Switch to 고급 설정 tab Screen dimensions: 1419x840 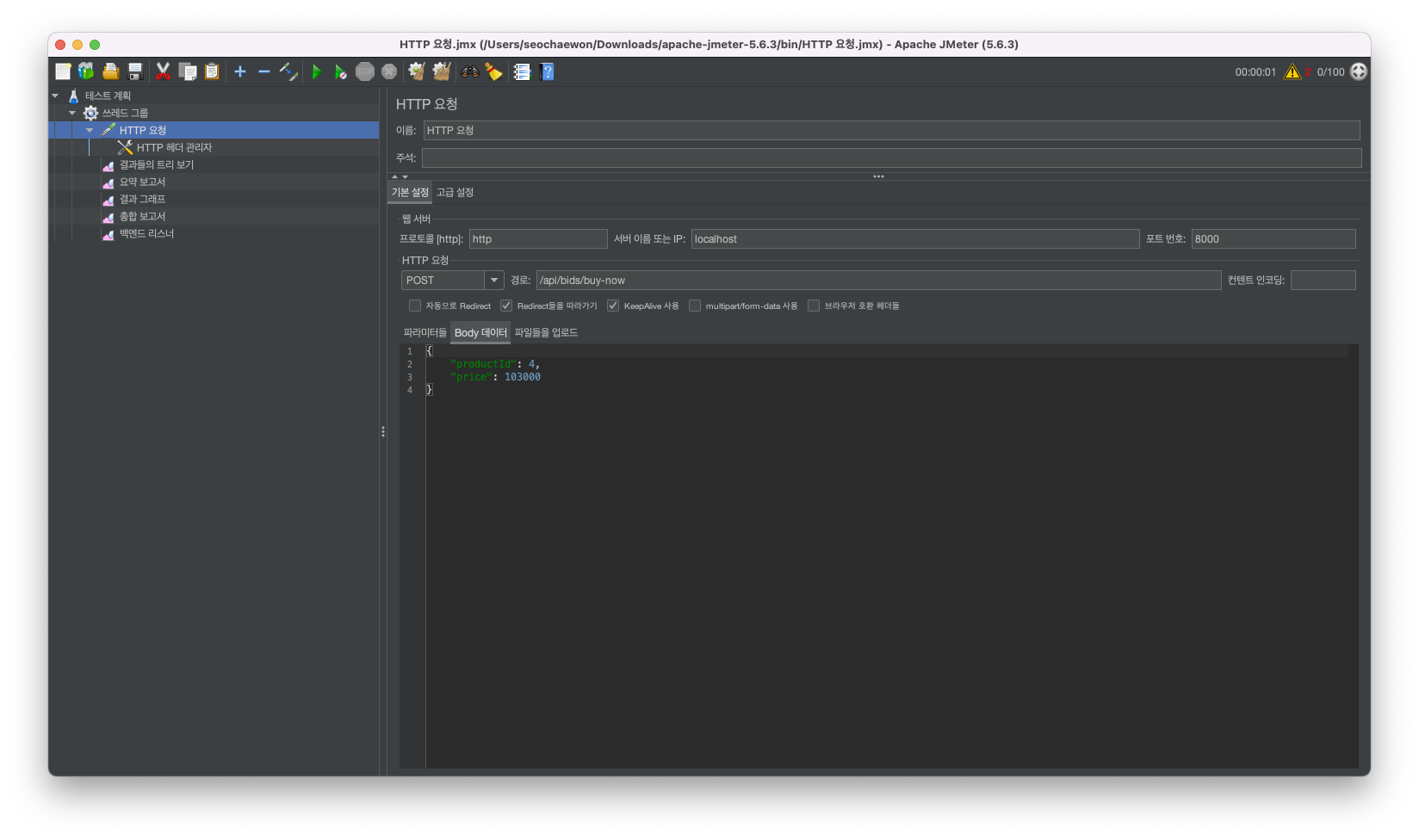click(455, 192)
